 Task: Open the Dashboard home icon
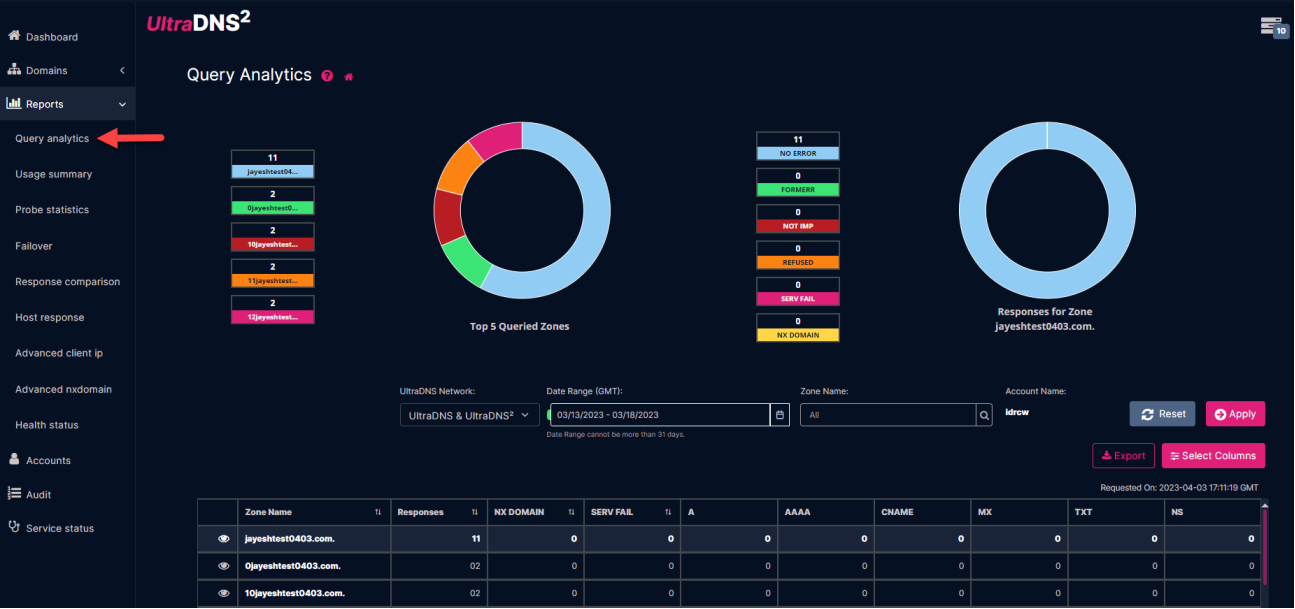click(x=14, y=36)
